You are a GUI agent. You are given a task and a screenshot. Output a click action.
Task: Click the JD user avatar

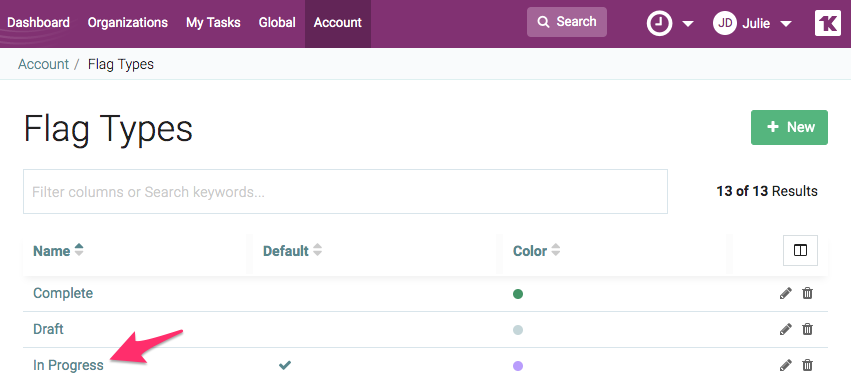point(725,24)
